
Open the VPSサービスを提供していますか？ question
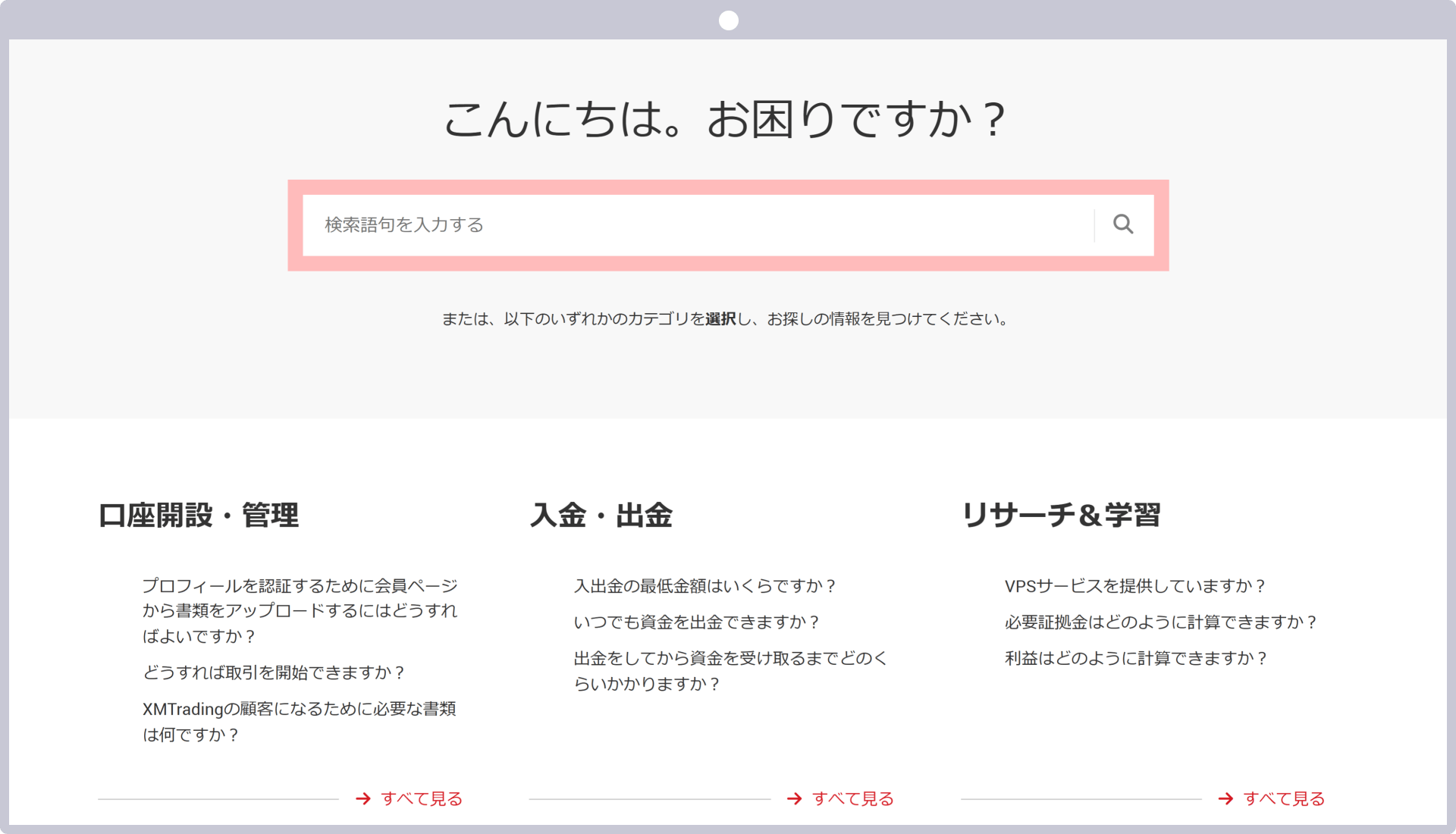[1134, 585]
